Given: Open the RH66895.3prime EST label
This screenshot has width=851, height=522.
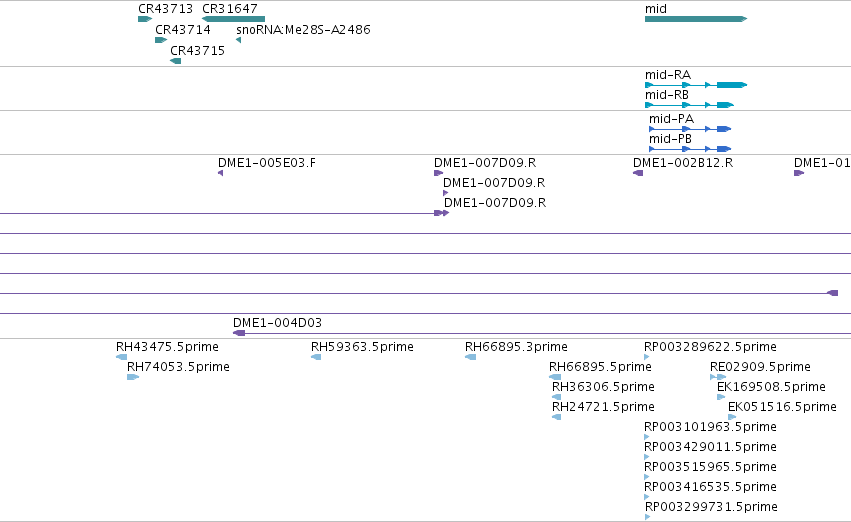Looking at the screenshot, I should [x=516, y=347].
